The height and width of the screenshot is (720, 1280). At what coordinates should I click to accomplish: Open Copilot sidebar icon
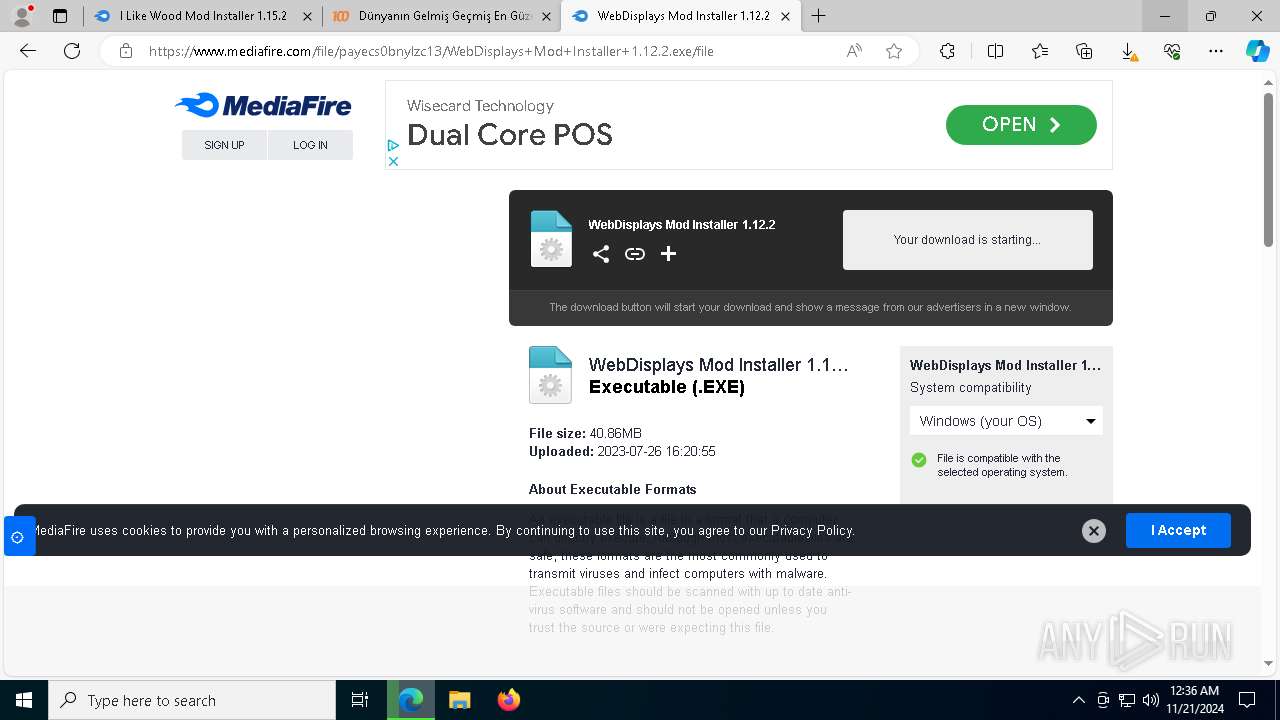[1257, 51]
